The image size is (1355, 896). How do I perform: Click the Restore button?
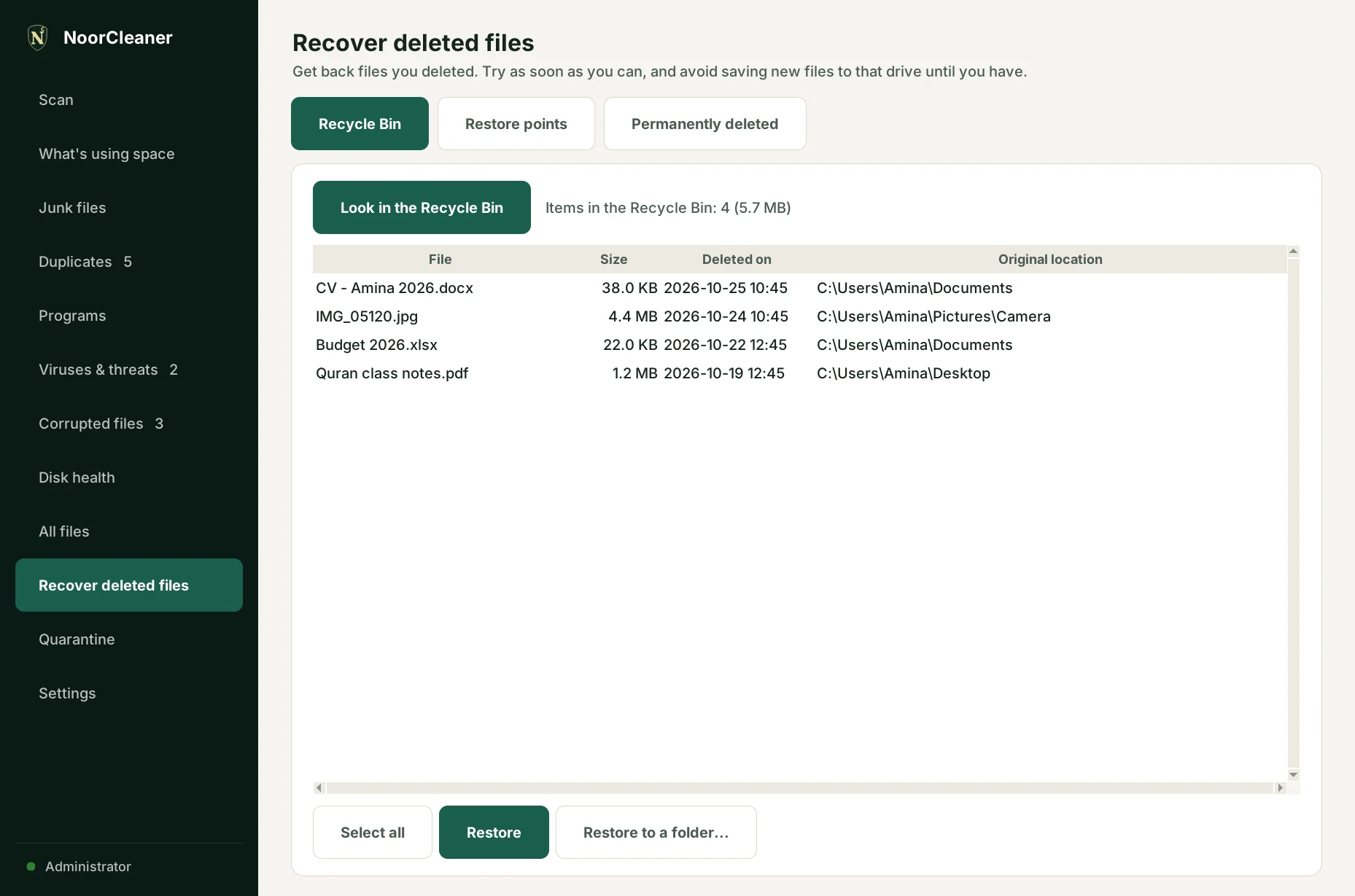click(494, 833)
